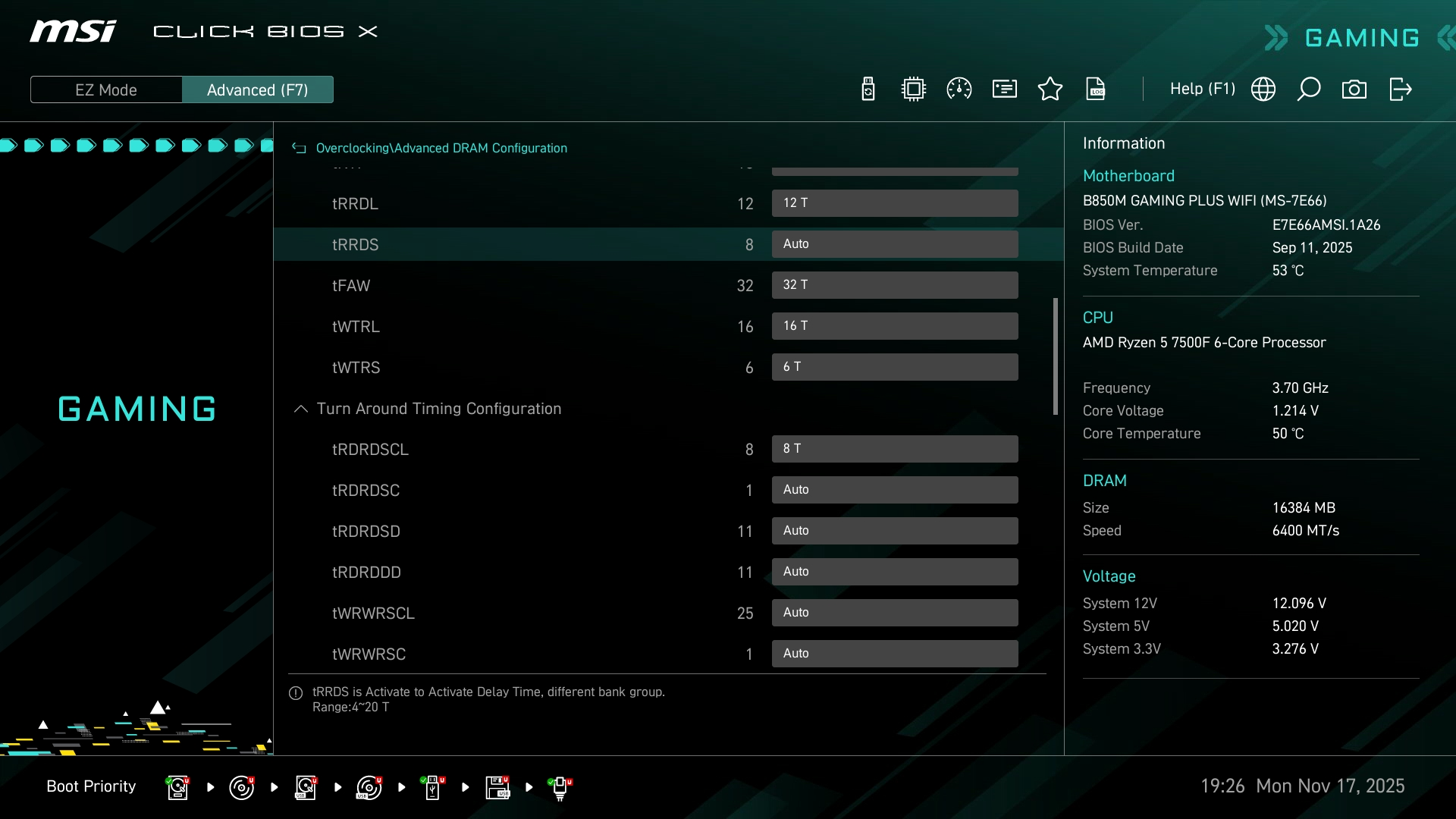
Task: Open the CPU chip information icon
Action: (x=914, y=89)
